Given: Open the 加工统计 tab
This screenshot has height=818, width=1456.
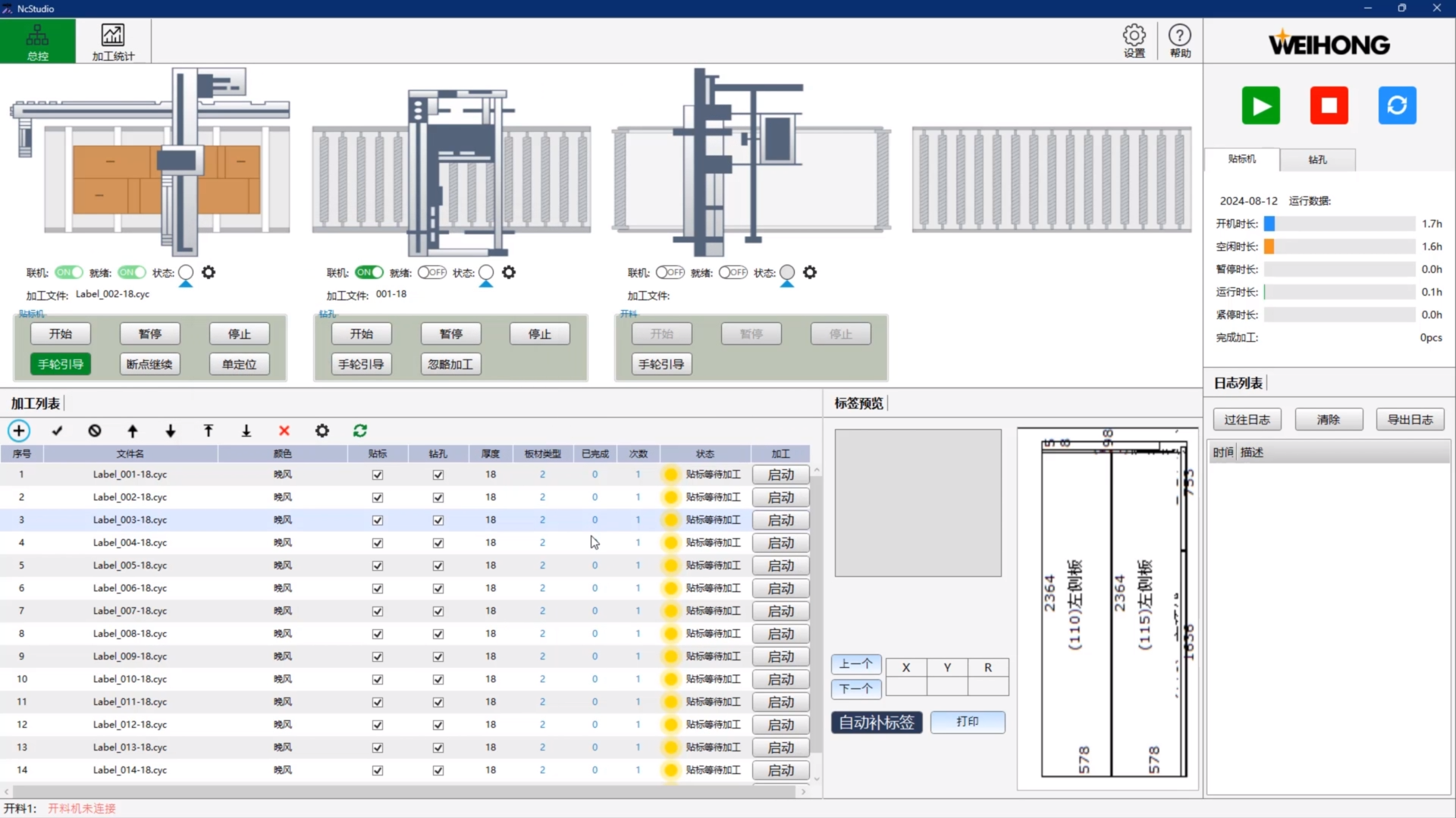Looking at the screenshot, I should (x=113, y=41).
